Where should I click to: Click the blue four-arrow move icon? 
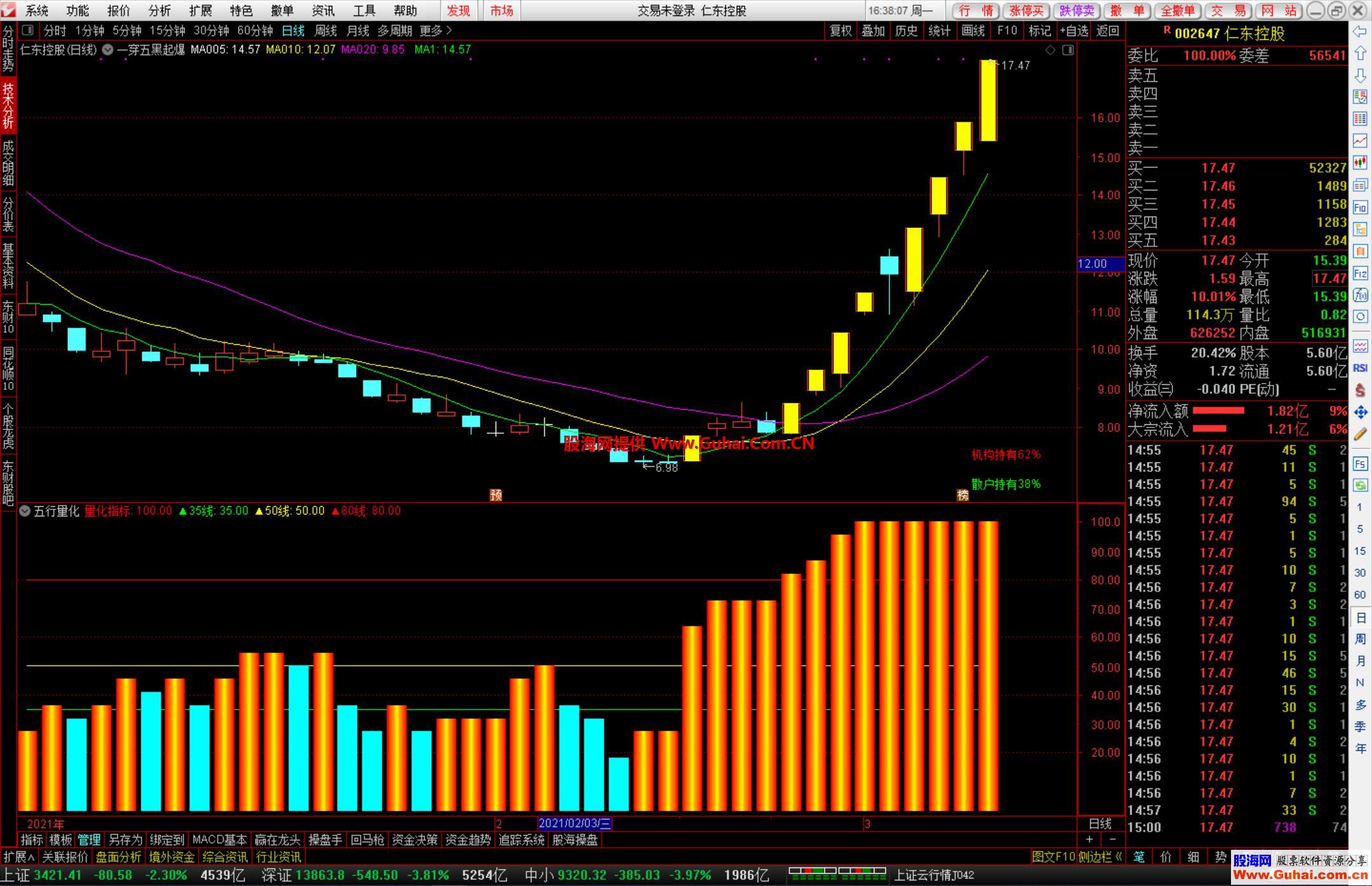1360,412
